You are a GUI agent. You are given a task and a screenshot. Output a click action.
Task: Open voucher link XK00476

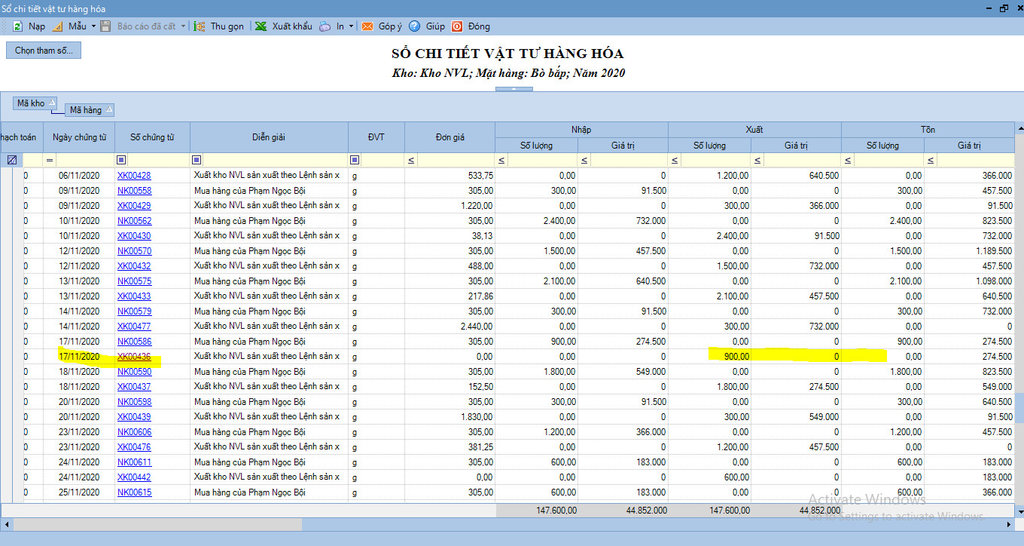click(134, 447)
